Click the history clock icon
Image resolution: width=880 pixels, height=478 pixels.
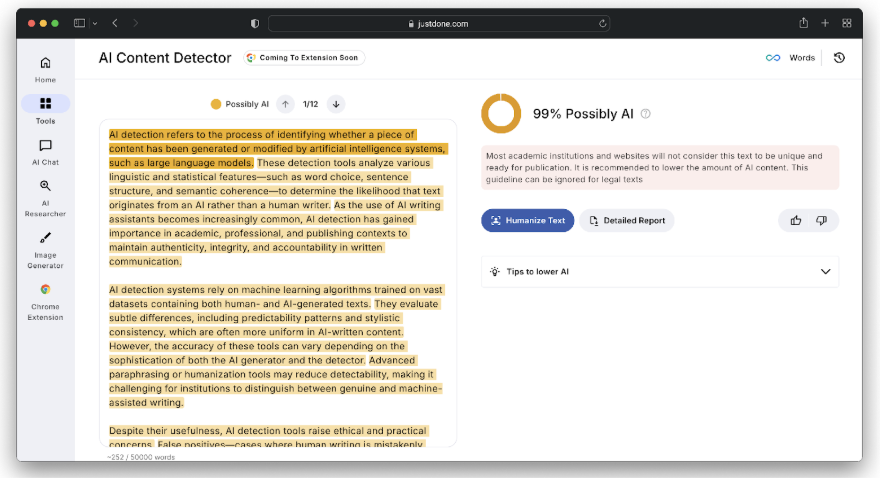[839, 58]
